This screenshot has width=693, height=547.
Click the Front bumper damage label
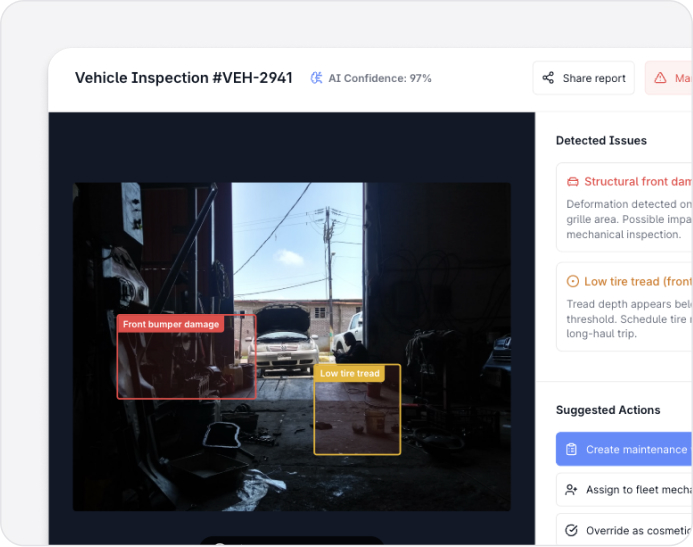pos(171,324)
